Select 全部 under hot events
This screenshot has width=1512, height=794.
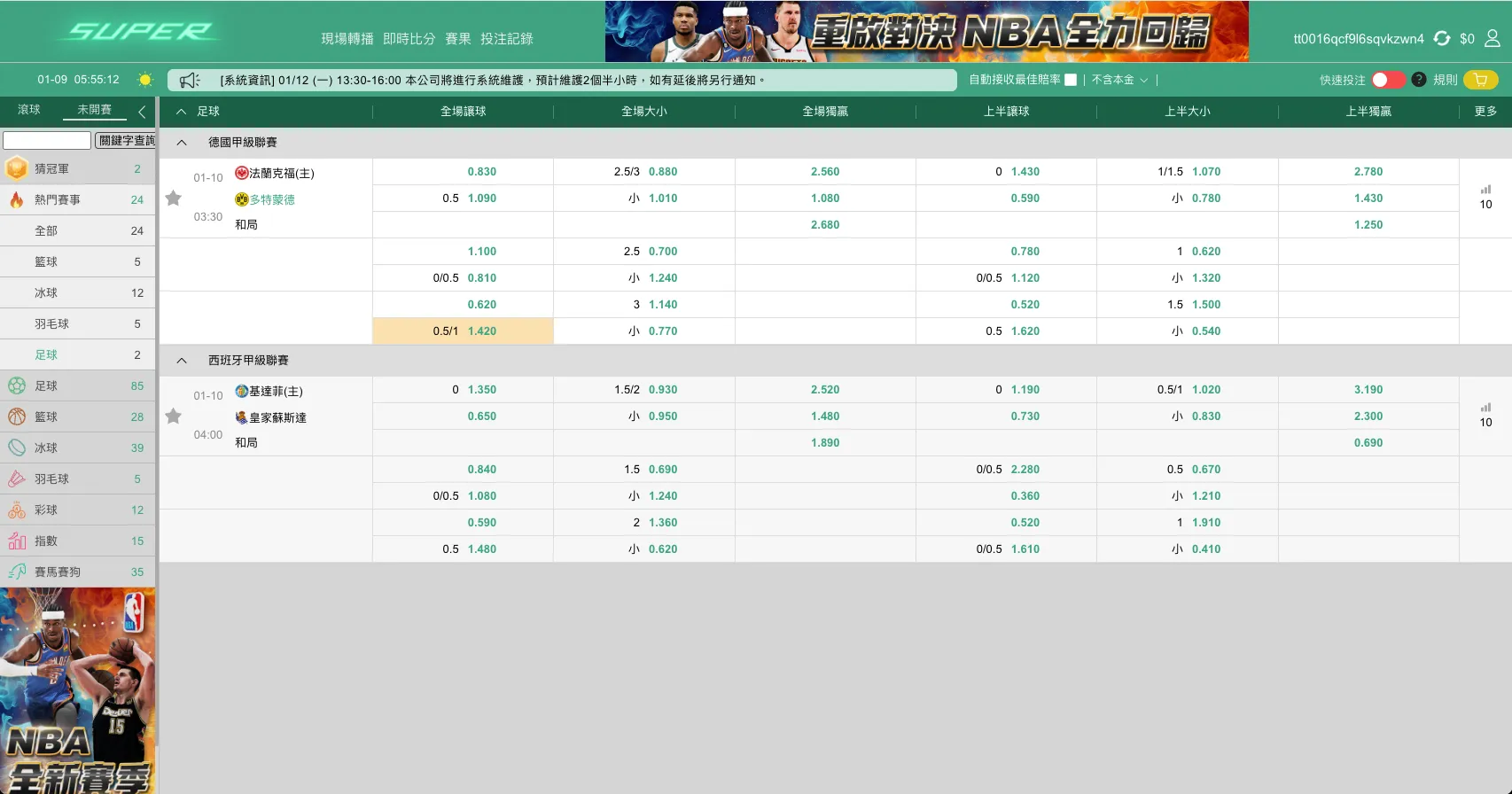pos(78,230)
